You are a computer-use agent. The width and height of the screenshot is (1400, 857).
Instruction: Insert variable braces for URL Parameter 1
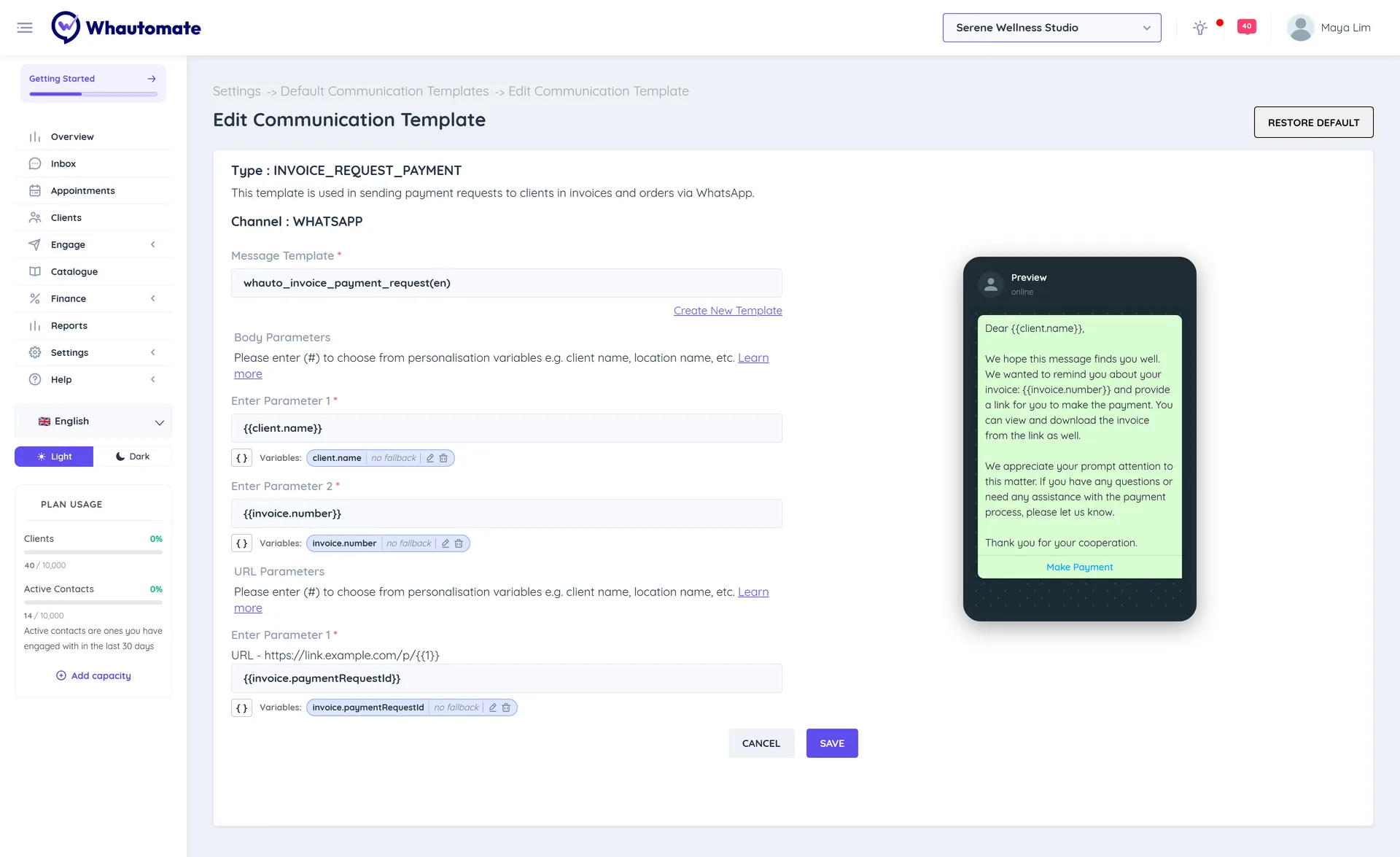tap(242, 707)
